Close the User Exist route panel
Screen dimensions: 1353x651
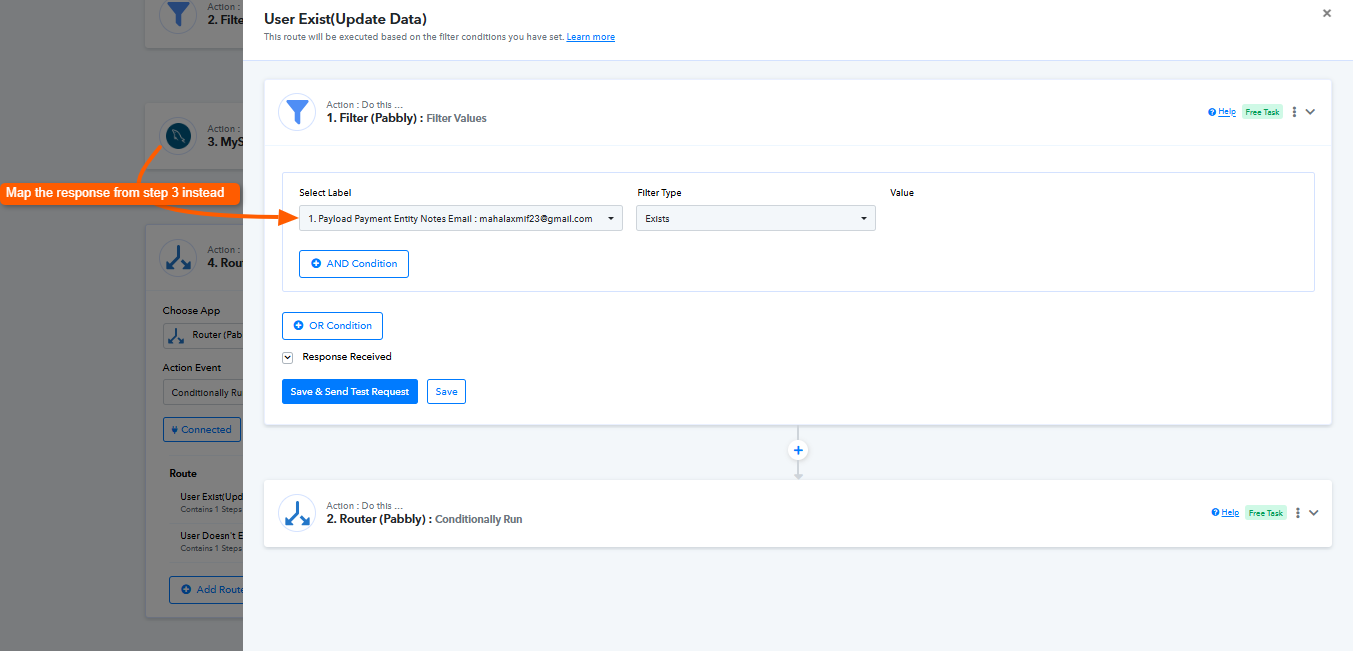pyautogui.click(x=1327, y=14)
